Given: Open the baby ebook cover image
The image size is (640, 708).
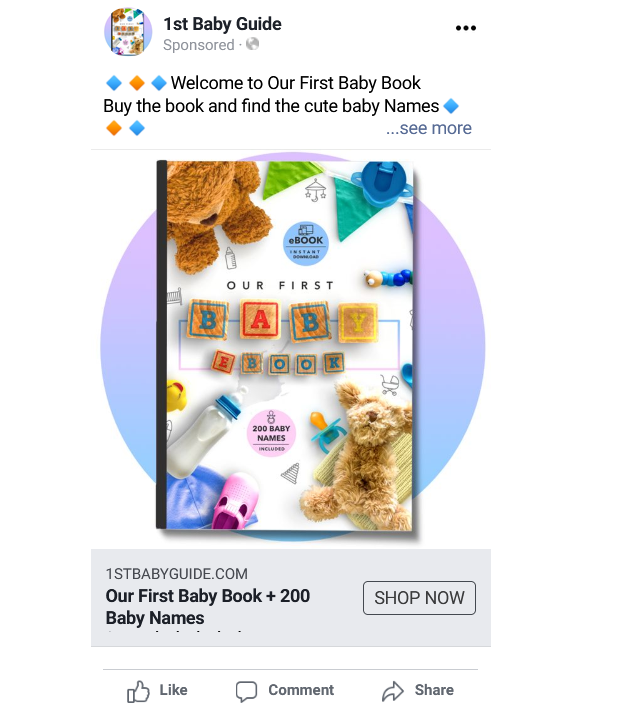Looking at the screenshot, I should (x=286, y=345).
